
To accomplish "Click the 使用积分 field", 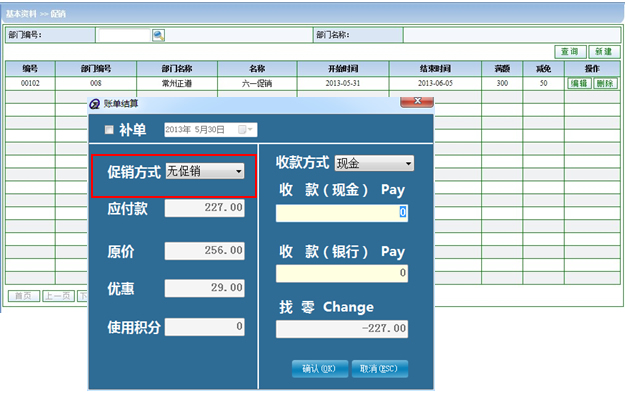I will pos(205,326).
